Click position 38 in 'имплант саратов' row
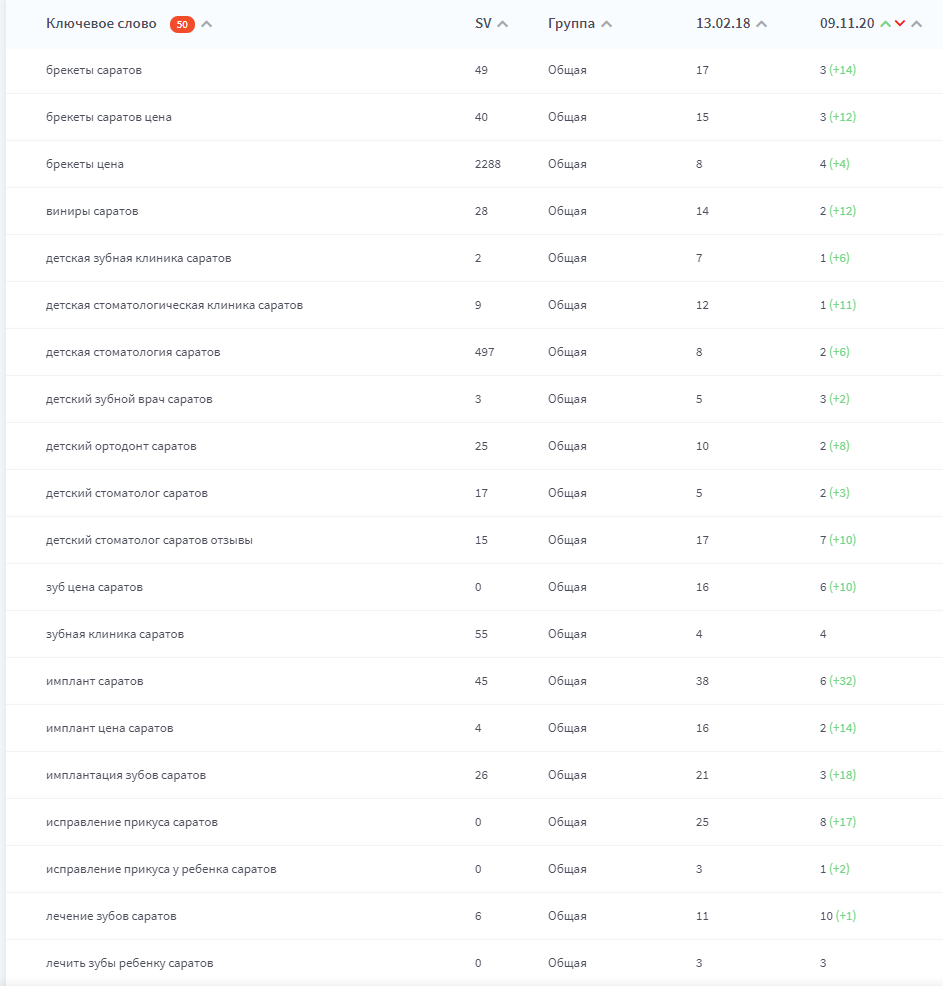The image size is (943, 986). 702,682
